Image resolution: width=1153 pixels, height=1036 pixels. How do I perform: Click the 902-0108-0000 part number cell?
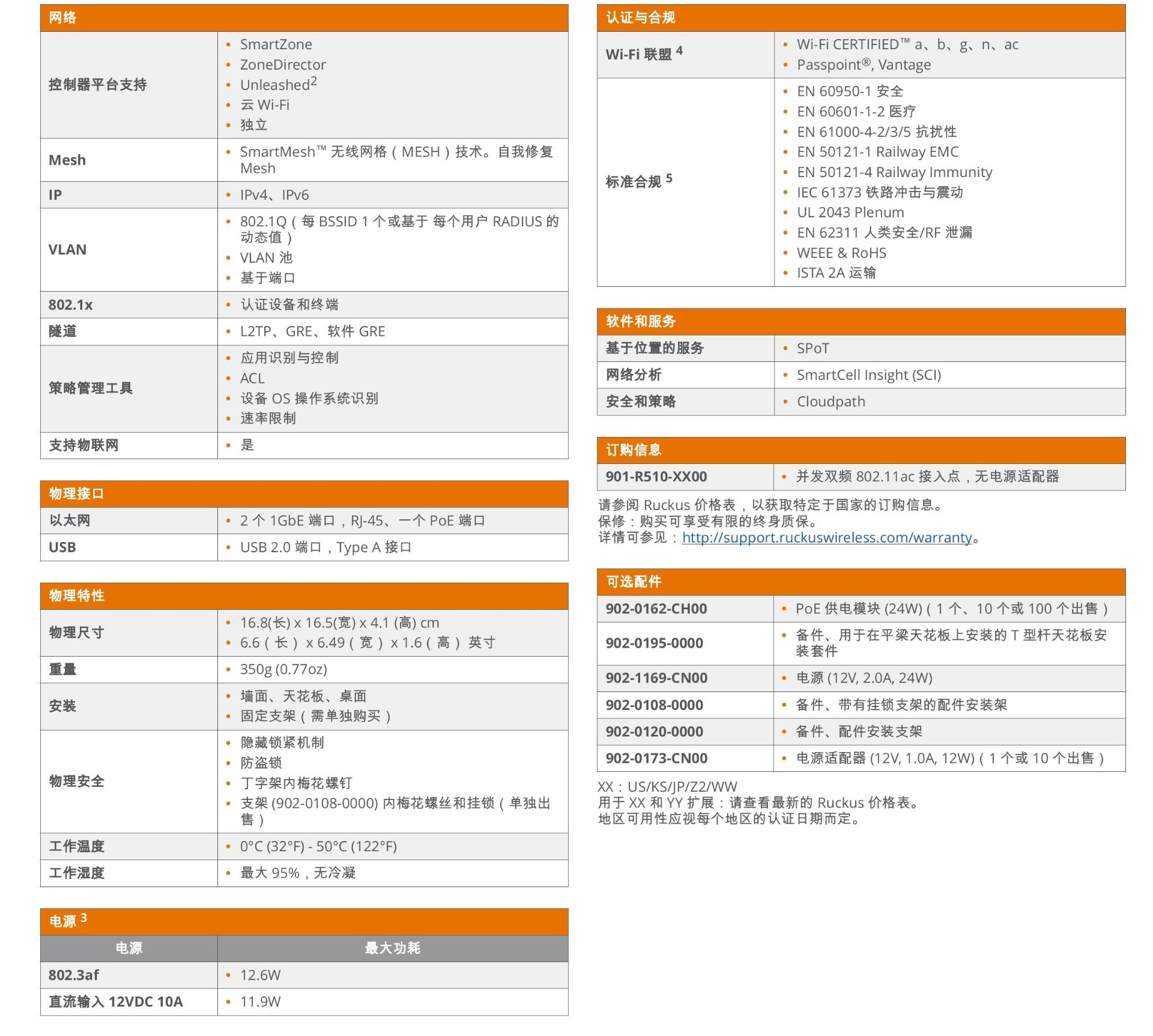[x=685, y=705]
